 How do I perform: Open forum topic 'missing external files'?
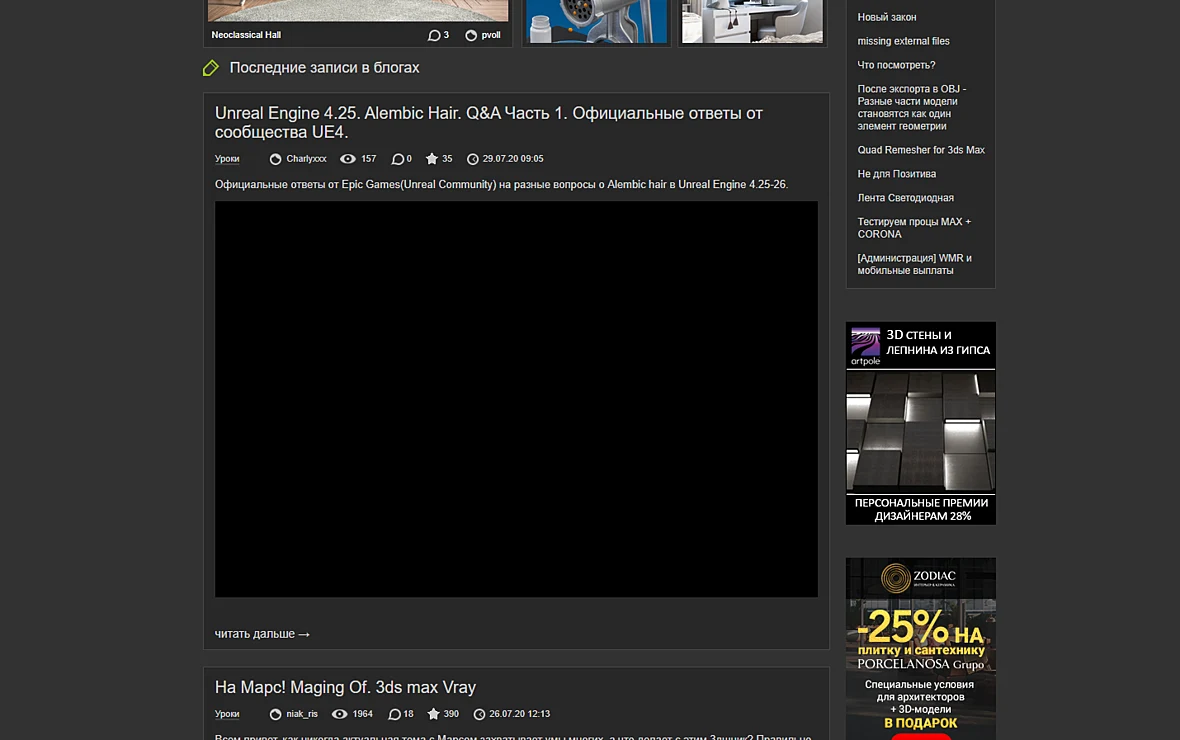tap(903, 41)
